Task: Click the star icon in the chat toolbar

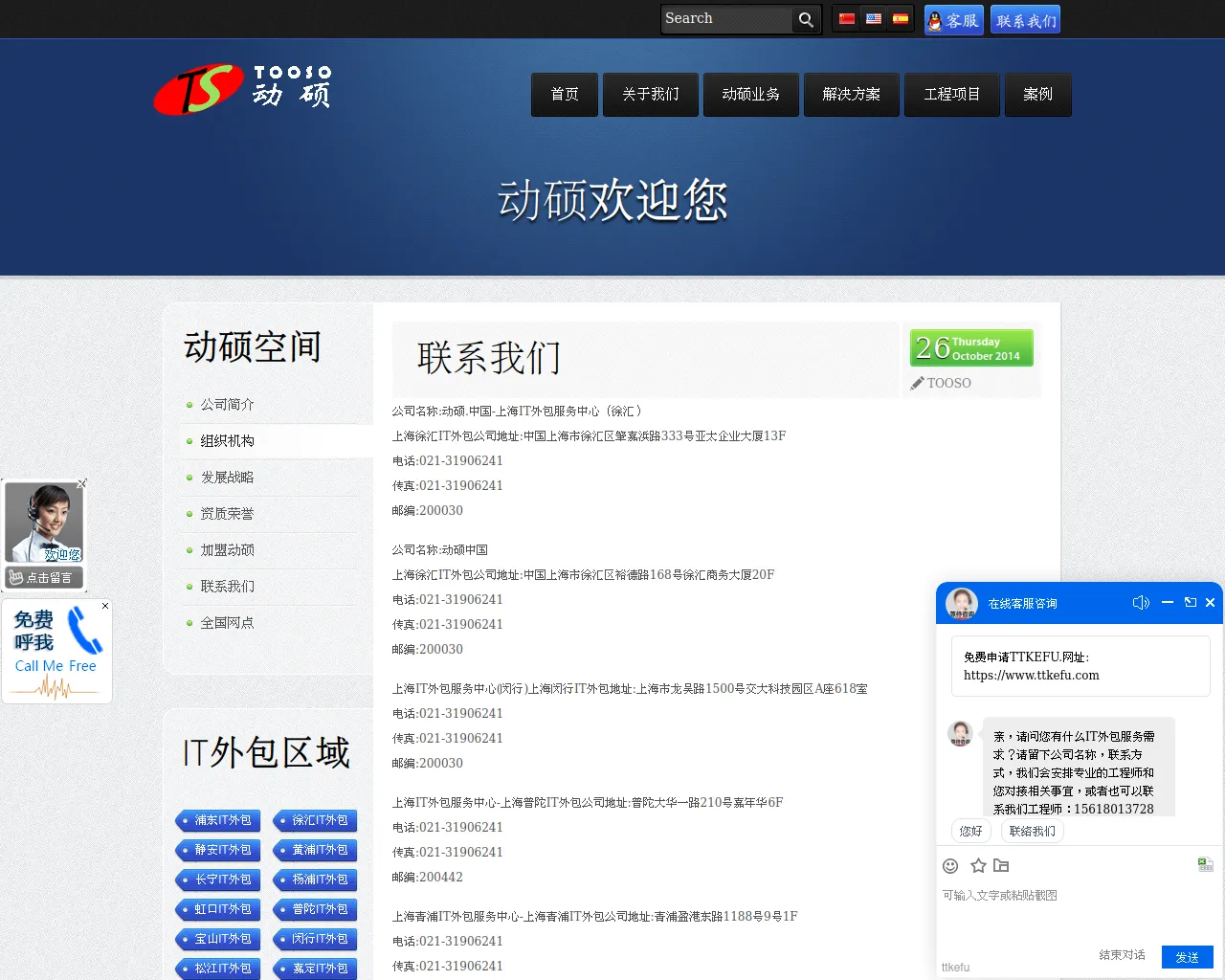Action: point(977,865)
